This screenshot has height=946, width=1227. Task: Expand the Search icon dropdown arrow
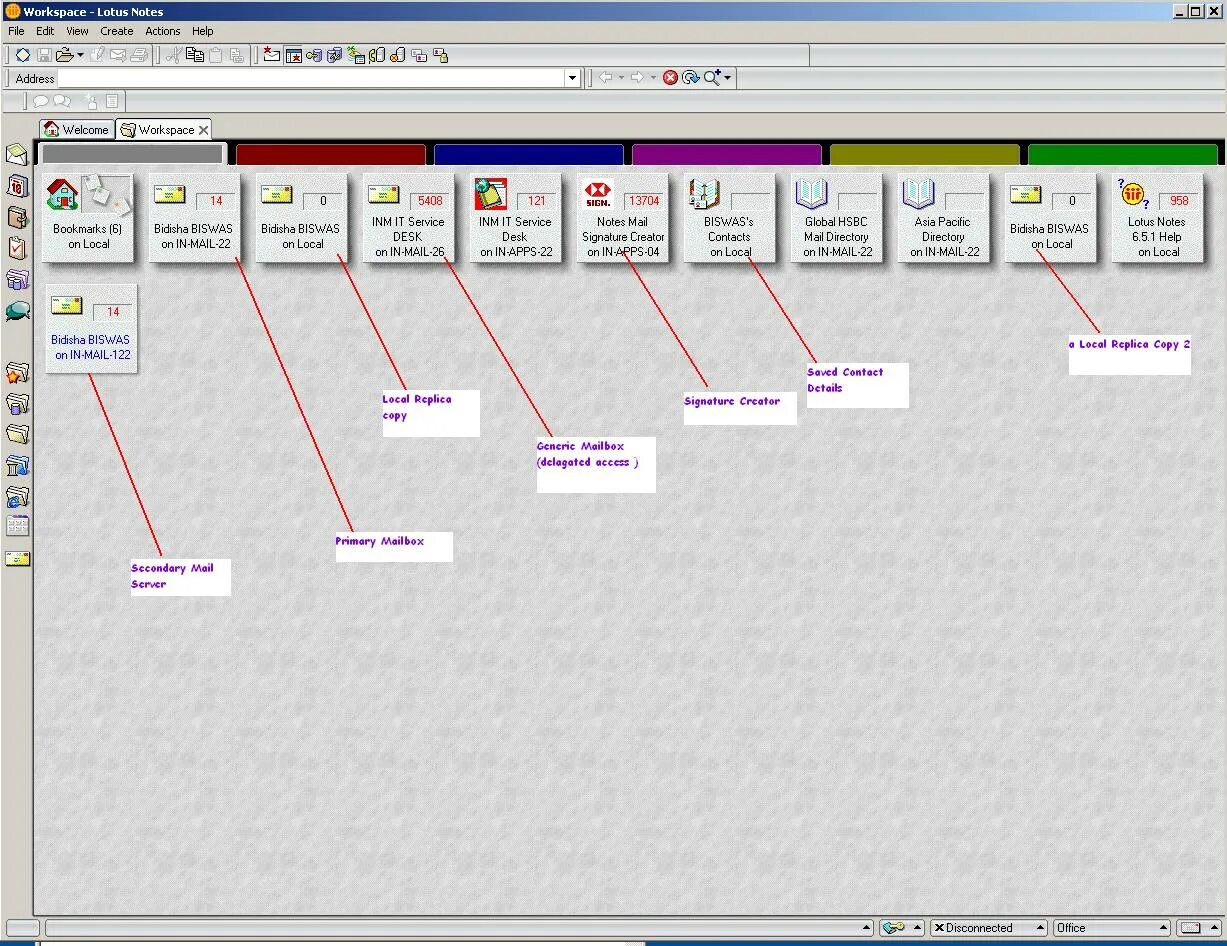(x=728, y=77)
